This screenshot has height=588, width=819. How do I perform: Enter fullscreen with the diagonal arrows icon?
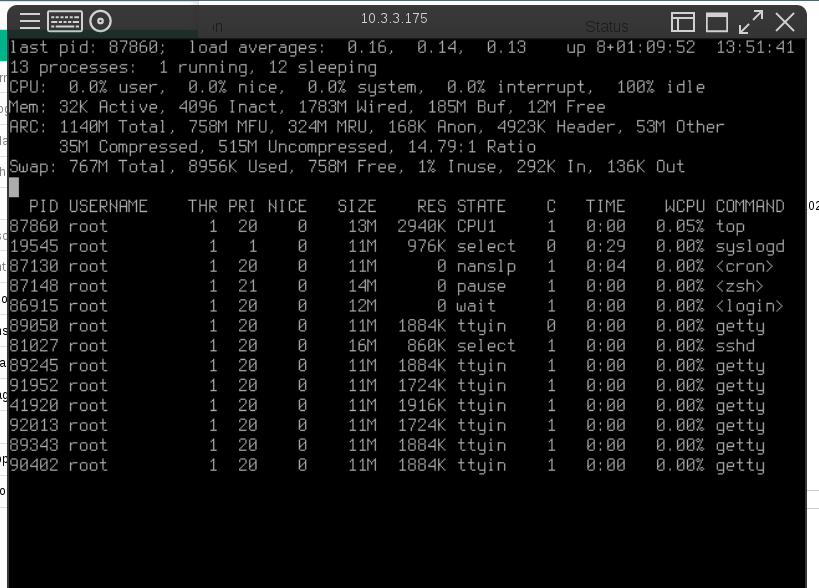pyautogui.click(x=750, y=22)
